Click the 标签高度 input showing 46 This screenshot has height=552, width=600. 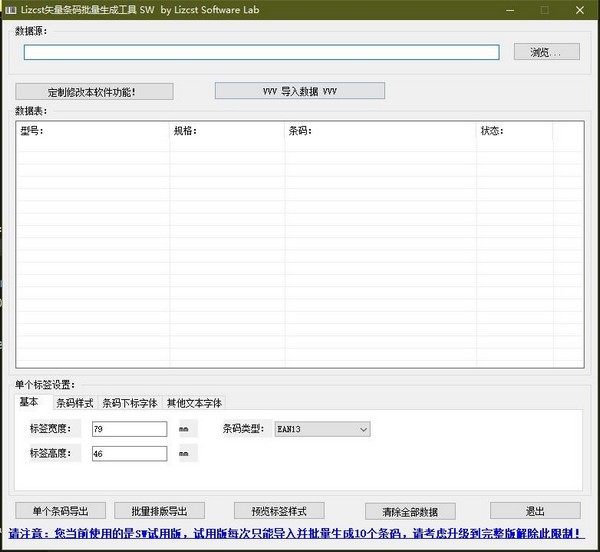(129, 453)
